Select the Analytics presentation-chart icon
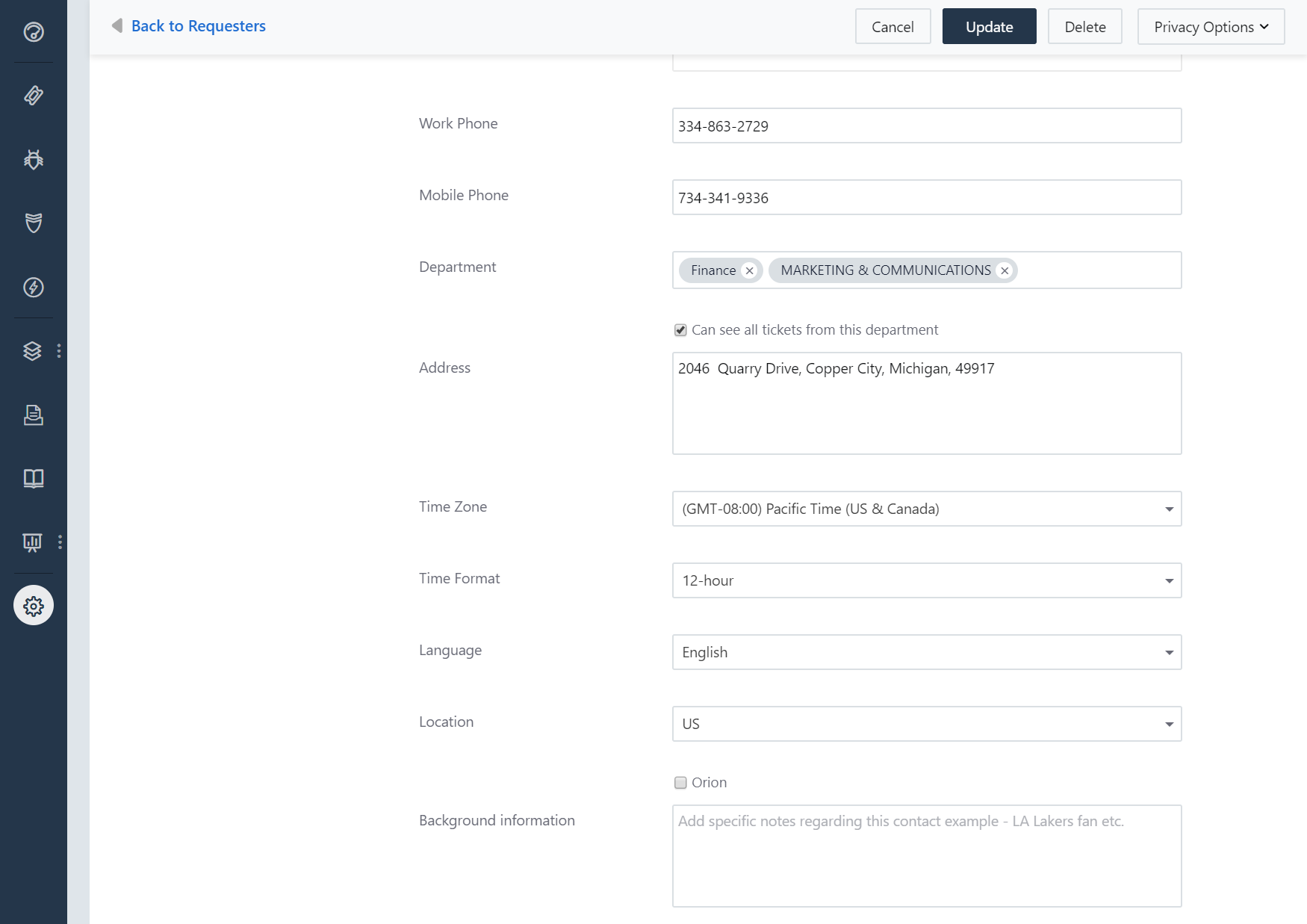Viewport: 1307px width, 924px height. coord(33,543)
